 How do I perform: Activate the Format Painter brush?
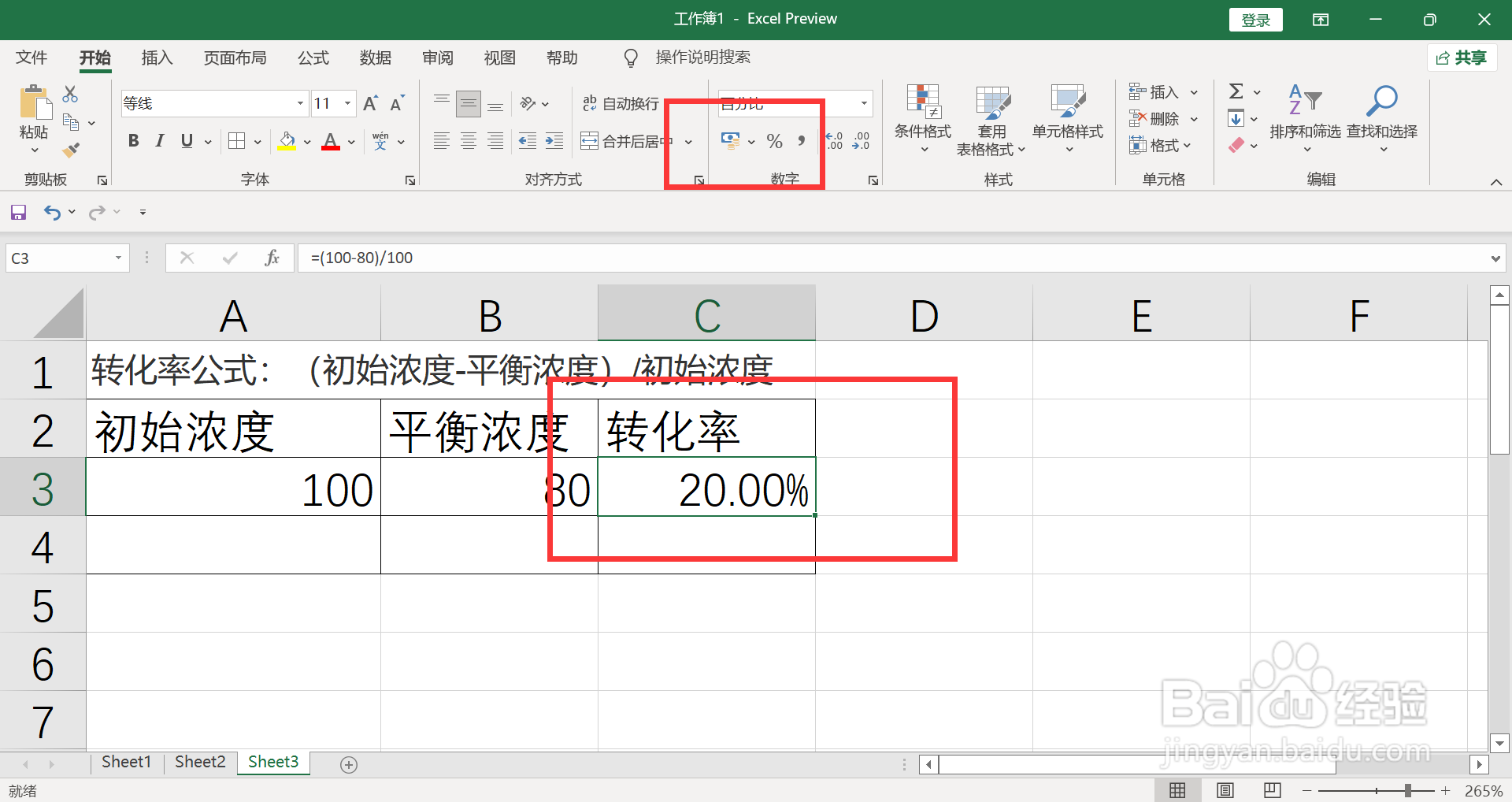click(71, 150)
